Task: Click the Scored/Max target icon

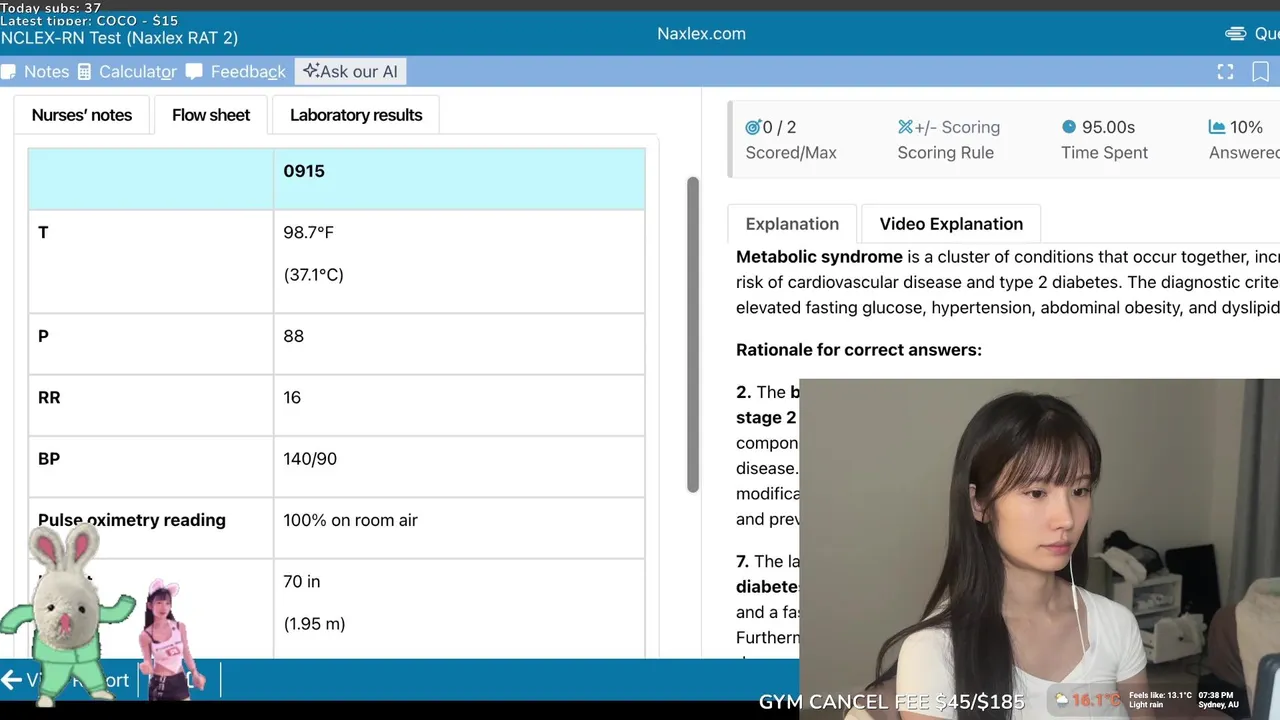Action: [753, 127]
